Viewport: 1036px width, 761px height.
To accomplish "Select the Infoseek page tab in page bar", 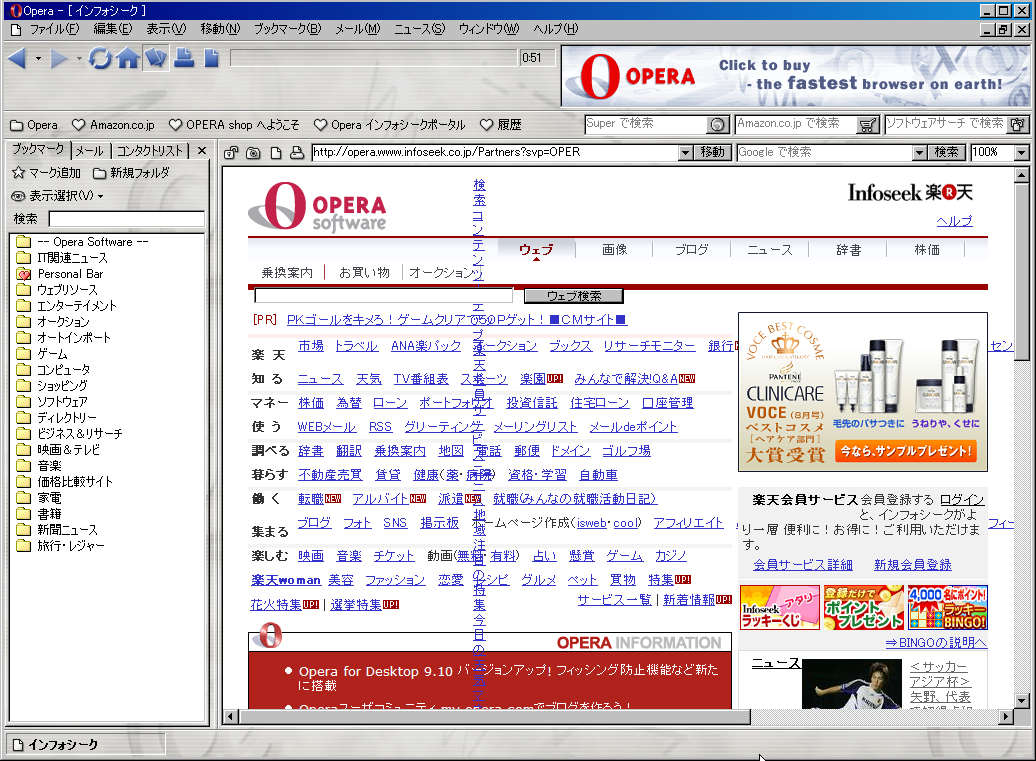I will (85, 744).
